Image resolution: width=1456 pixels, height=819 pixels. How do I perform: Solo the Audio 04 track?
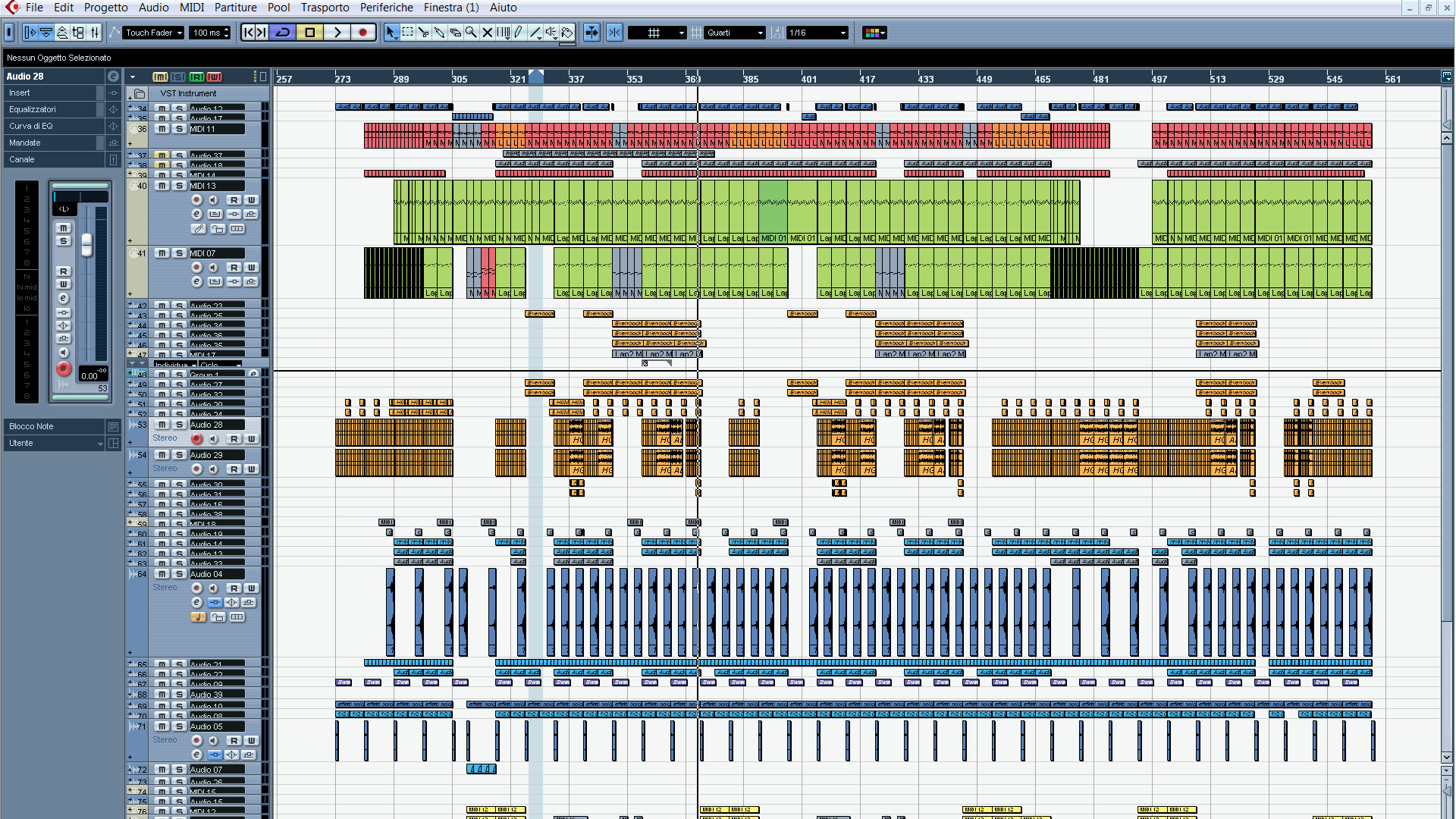179,574
